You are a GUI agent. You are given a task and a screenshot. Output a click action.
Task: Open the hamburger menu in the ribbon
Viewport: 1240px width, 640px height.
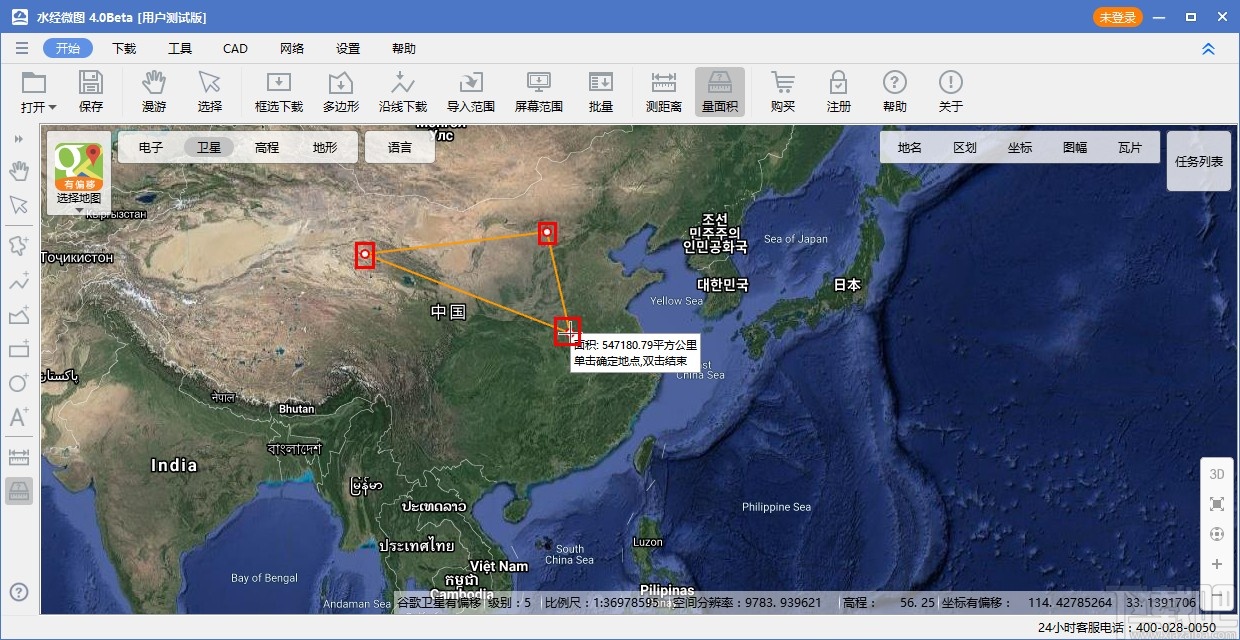coord(22,48)
